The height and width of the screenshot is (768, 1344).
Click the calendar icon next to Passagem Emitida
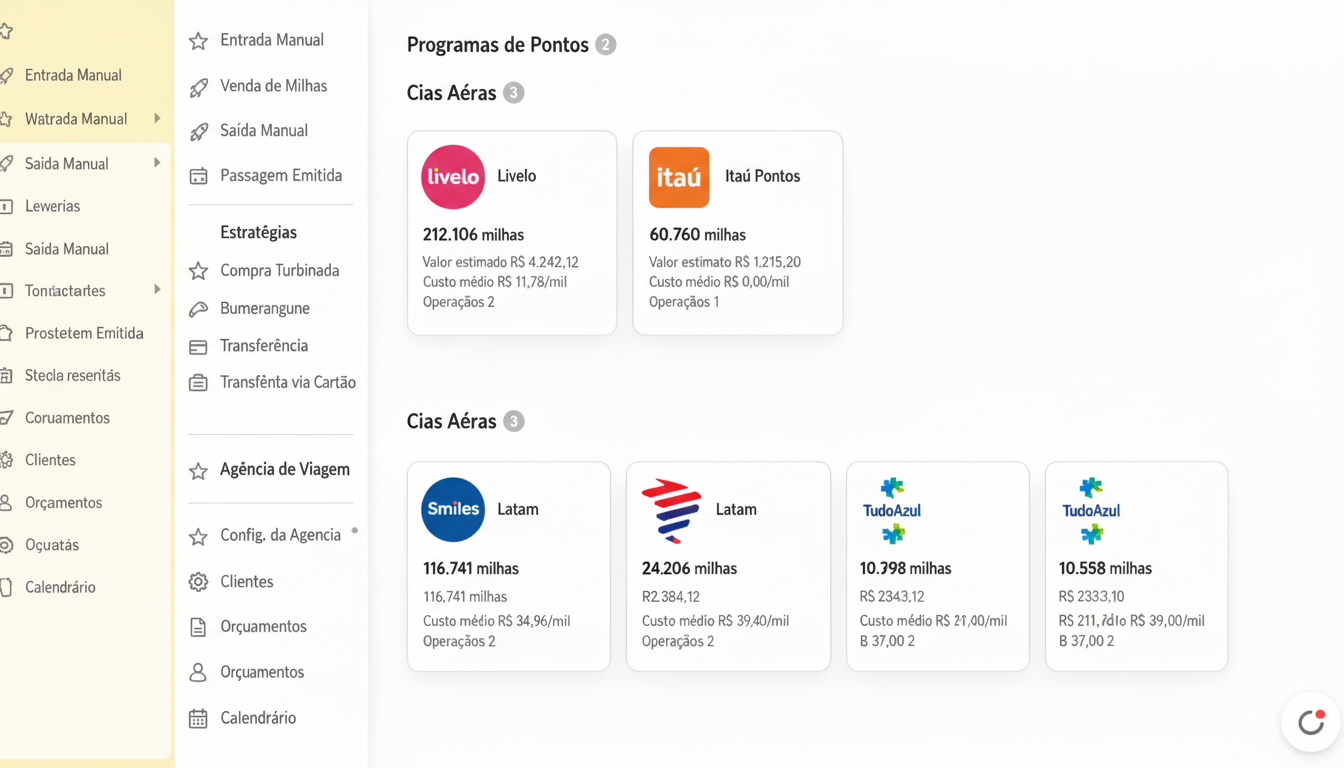[x=199, y=176]
